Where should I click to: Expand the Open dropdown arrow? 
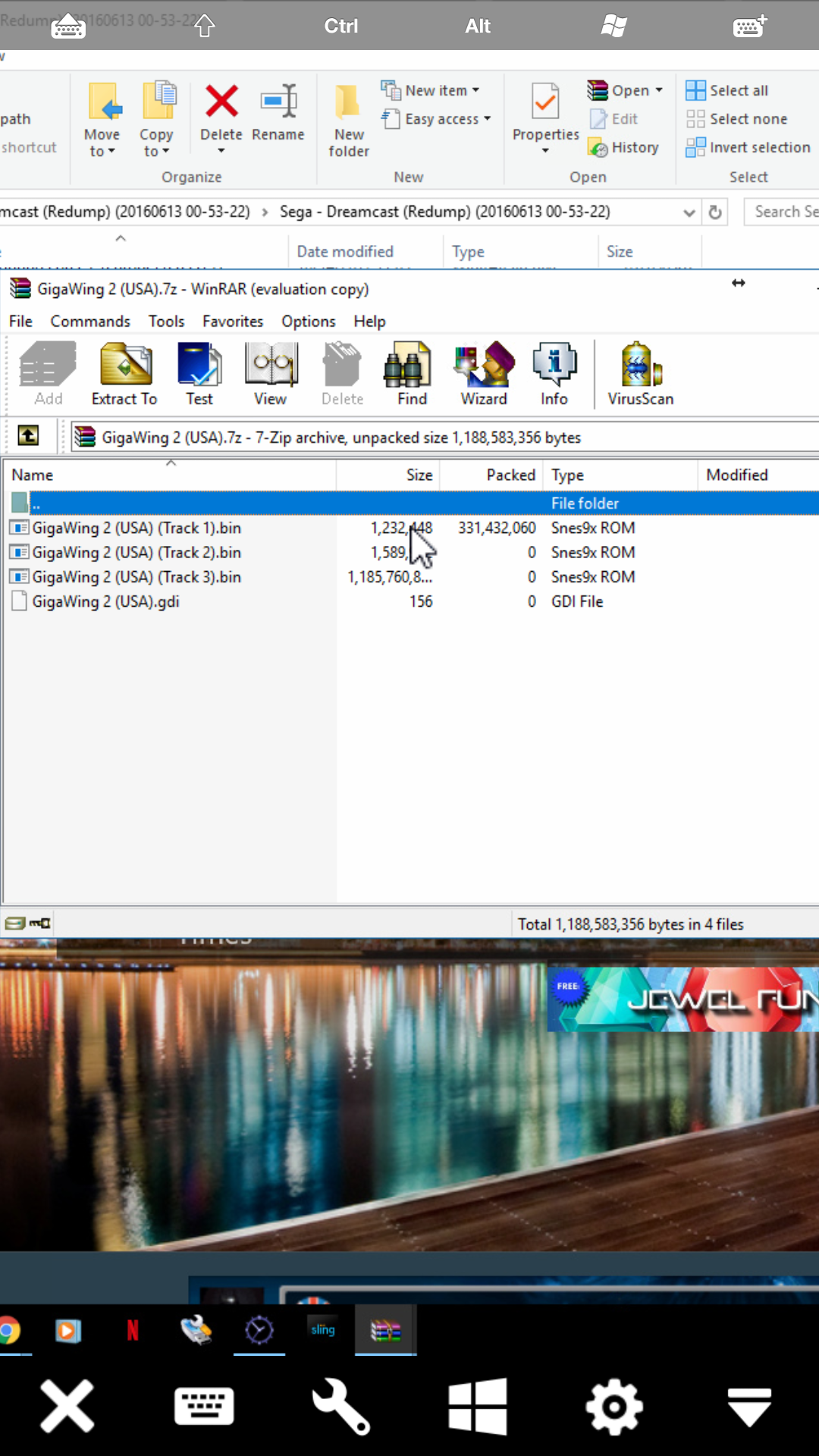coord(659,90)
